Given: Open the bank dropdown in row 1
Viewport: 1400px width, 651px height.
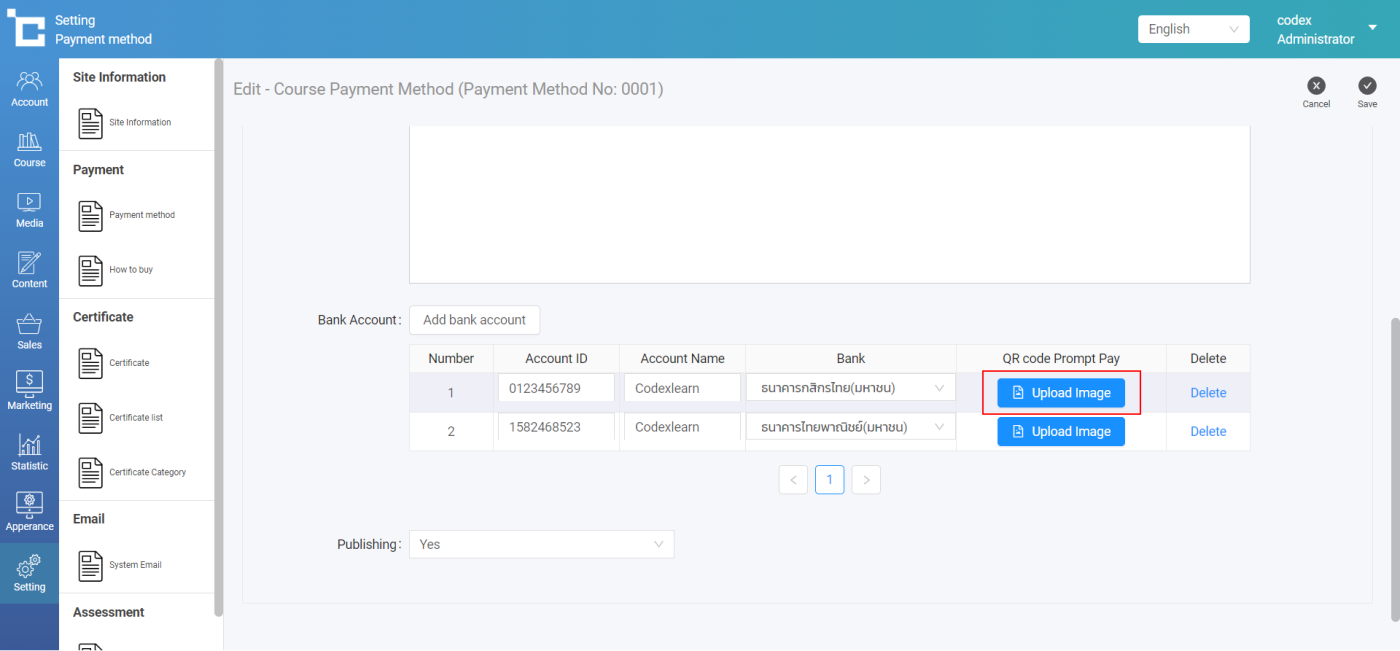Looking at the screenshot, I should tap(850, 388).
